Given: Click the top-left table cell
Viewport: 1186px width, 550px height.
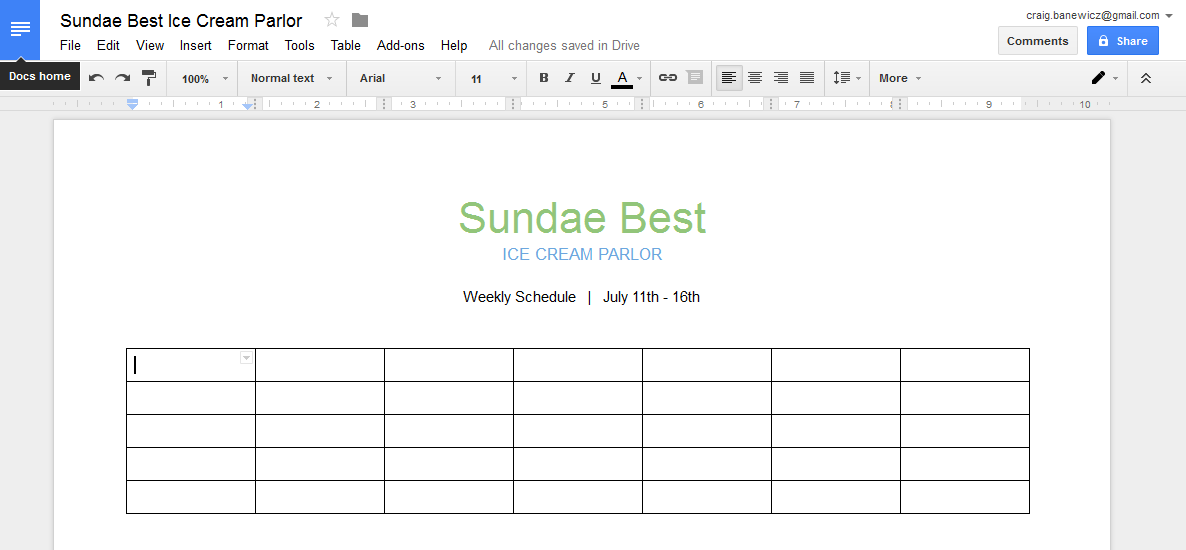Looking at the screenshot, I should (x=191, y=365).
